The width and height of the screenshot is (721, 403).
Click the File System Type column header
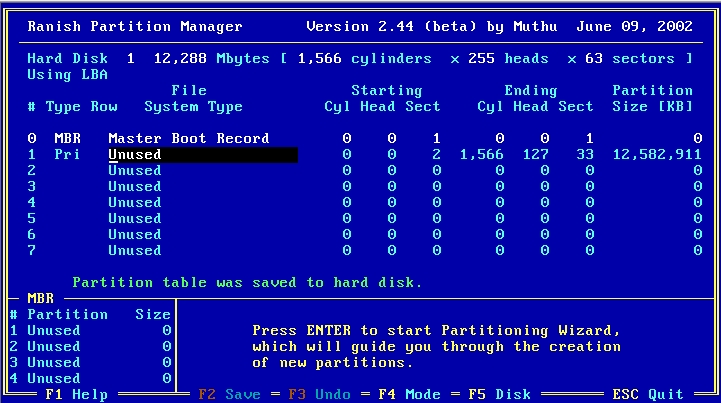[193, 98]
